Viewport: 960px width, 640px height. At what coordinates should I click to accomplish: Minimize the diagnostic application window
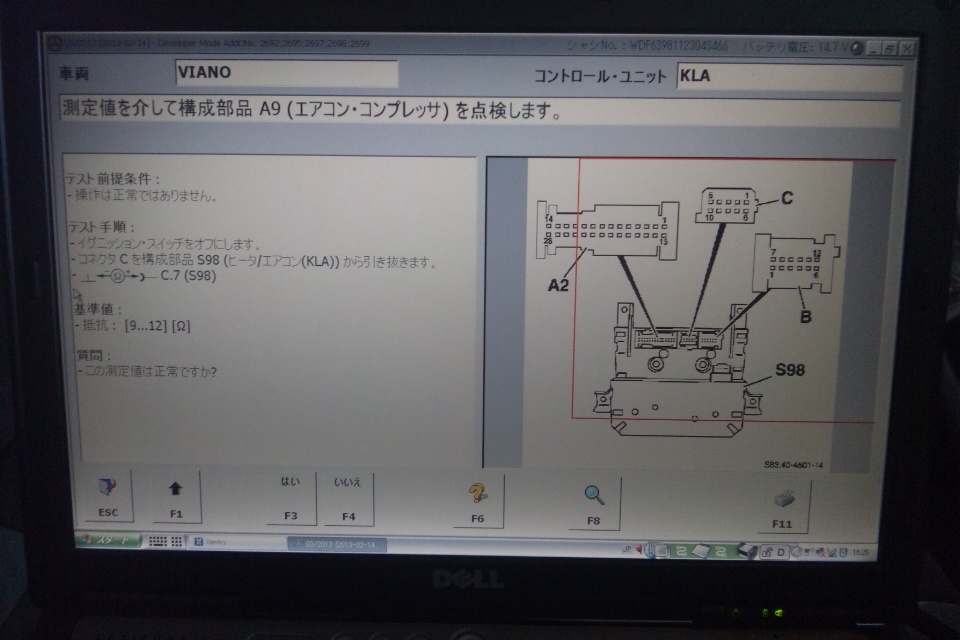pyautogui.click(x=873, y=47)
